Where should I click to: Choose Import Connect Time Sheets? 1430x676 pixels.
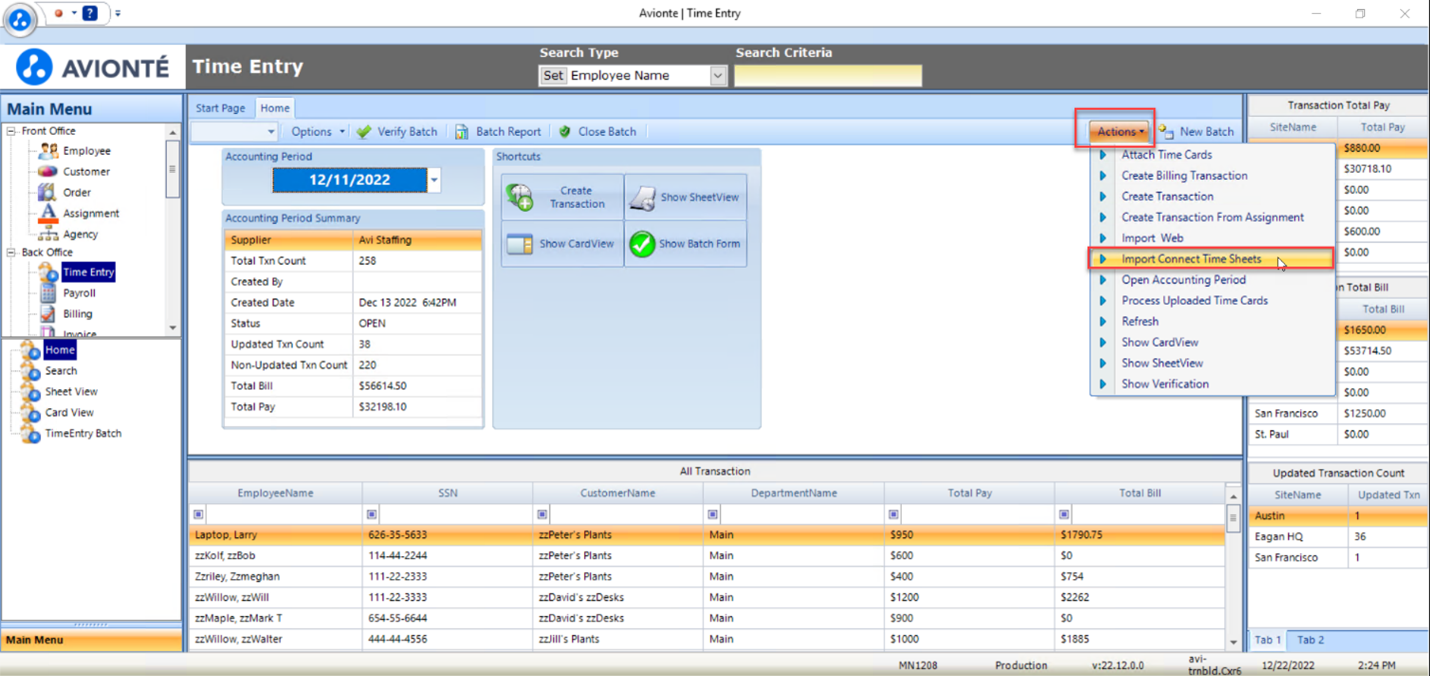click(1211, 259)
